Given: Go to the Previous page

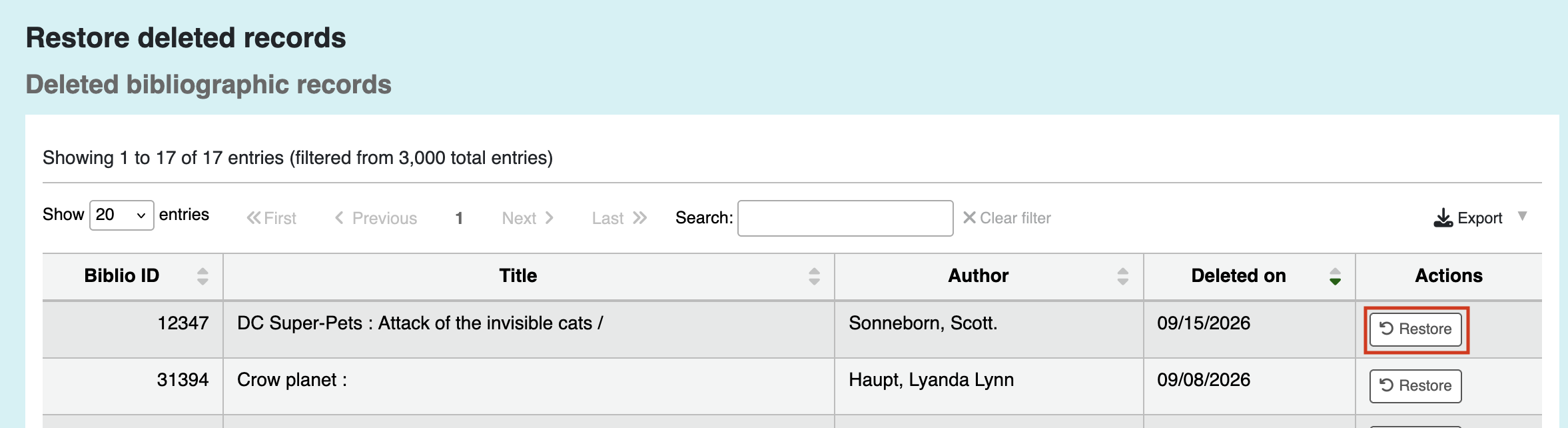Looking at the screenshot, I should pos(376,218).
